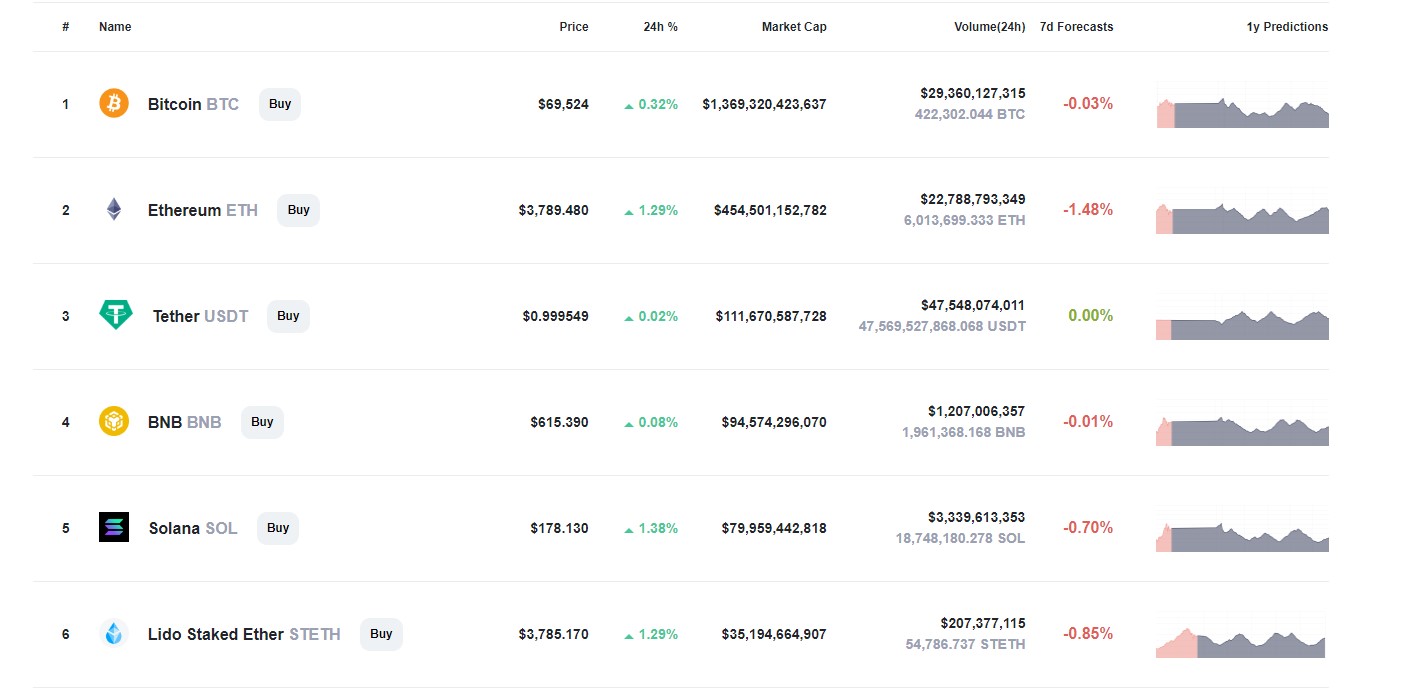1419x691 pixels.
Task: Sort by Market Cap column header
Action: coord(794,27)
